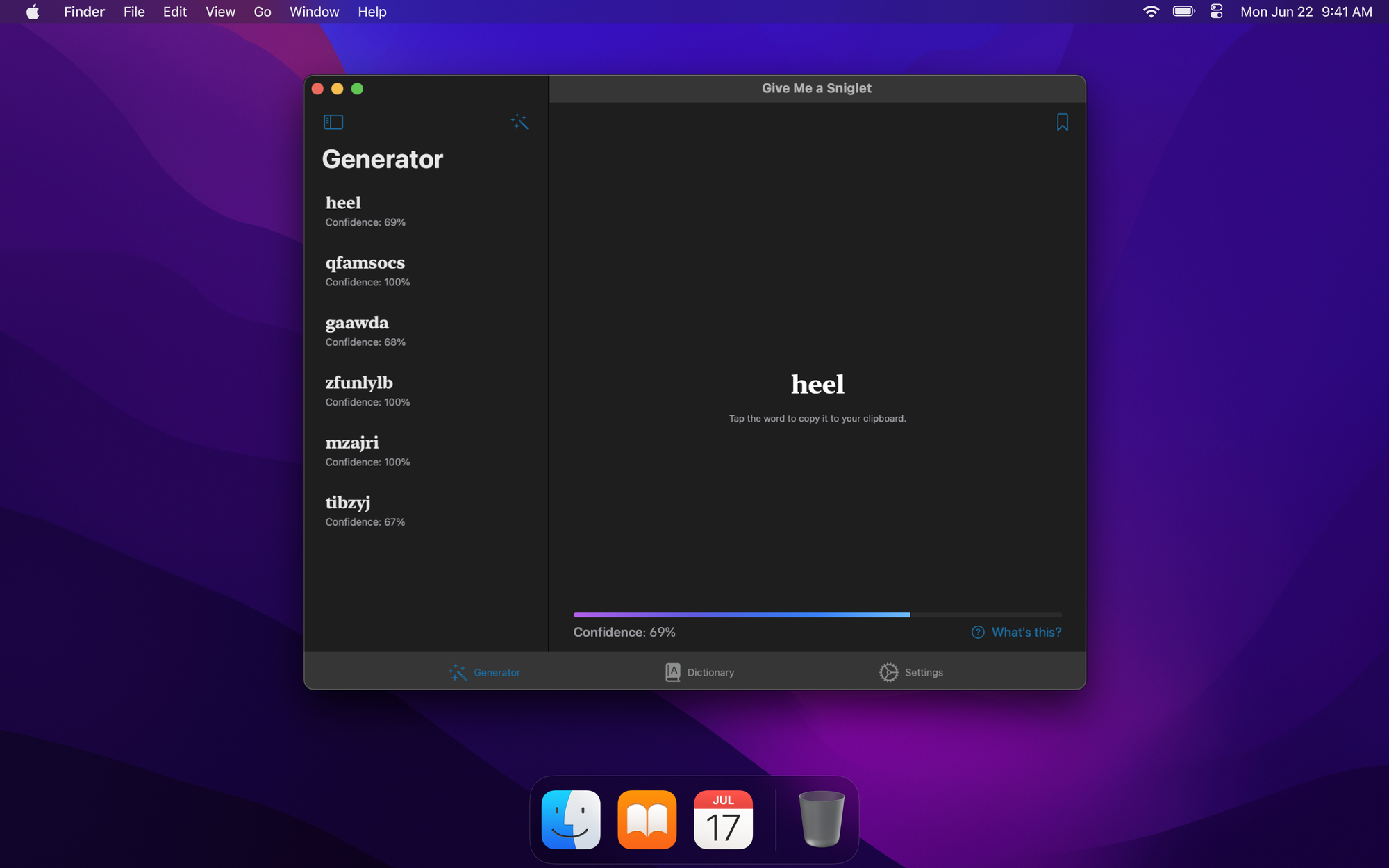Switch to the Dictionary tab
The image size is (1389, 868).
[699, 672]
